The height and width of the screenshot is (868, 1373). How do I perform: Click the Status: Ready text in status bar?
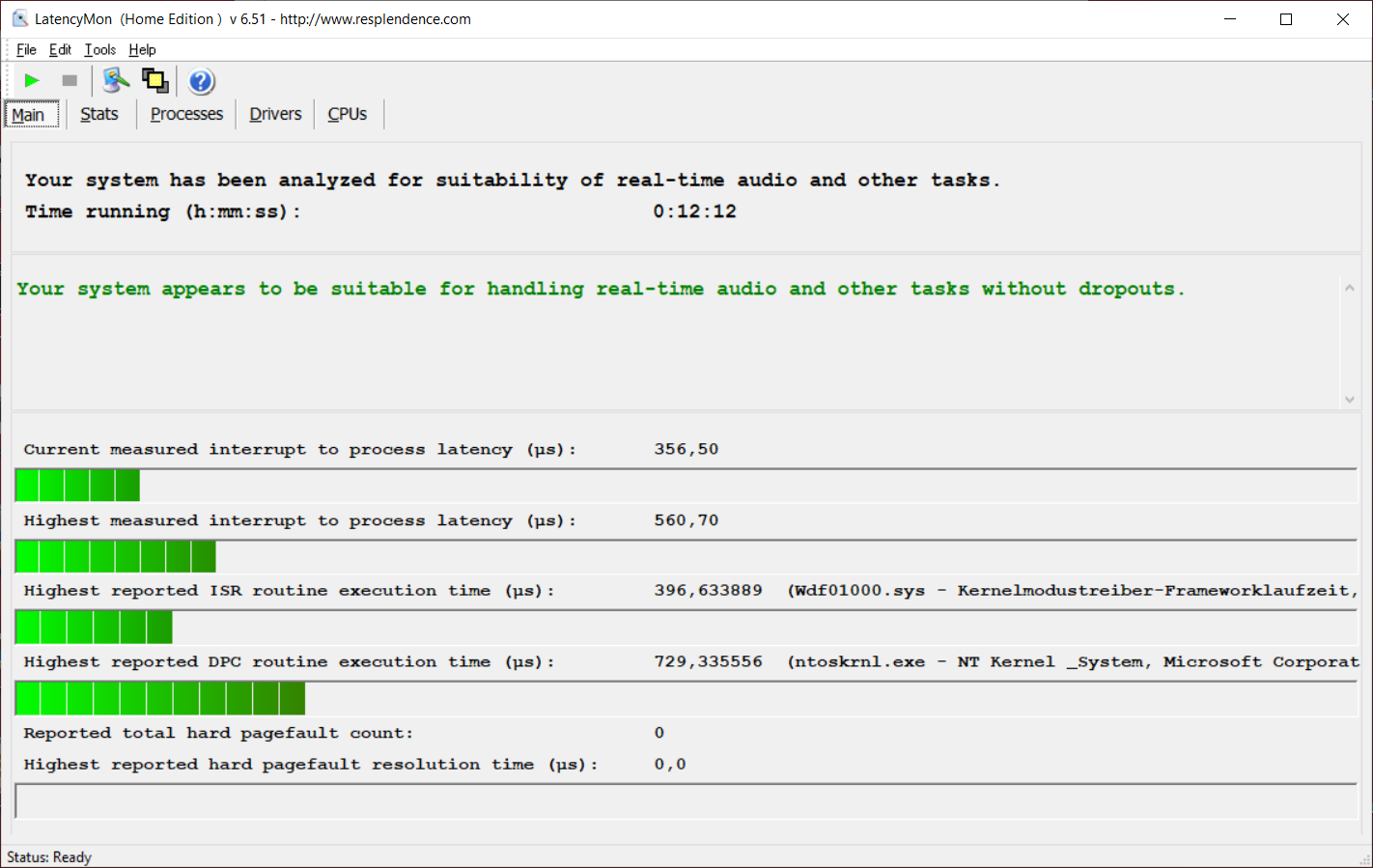49,857
